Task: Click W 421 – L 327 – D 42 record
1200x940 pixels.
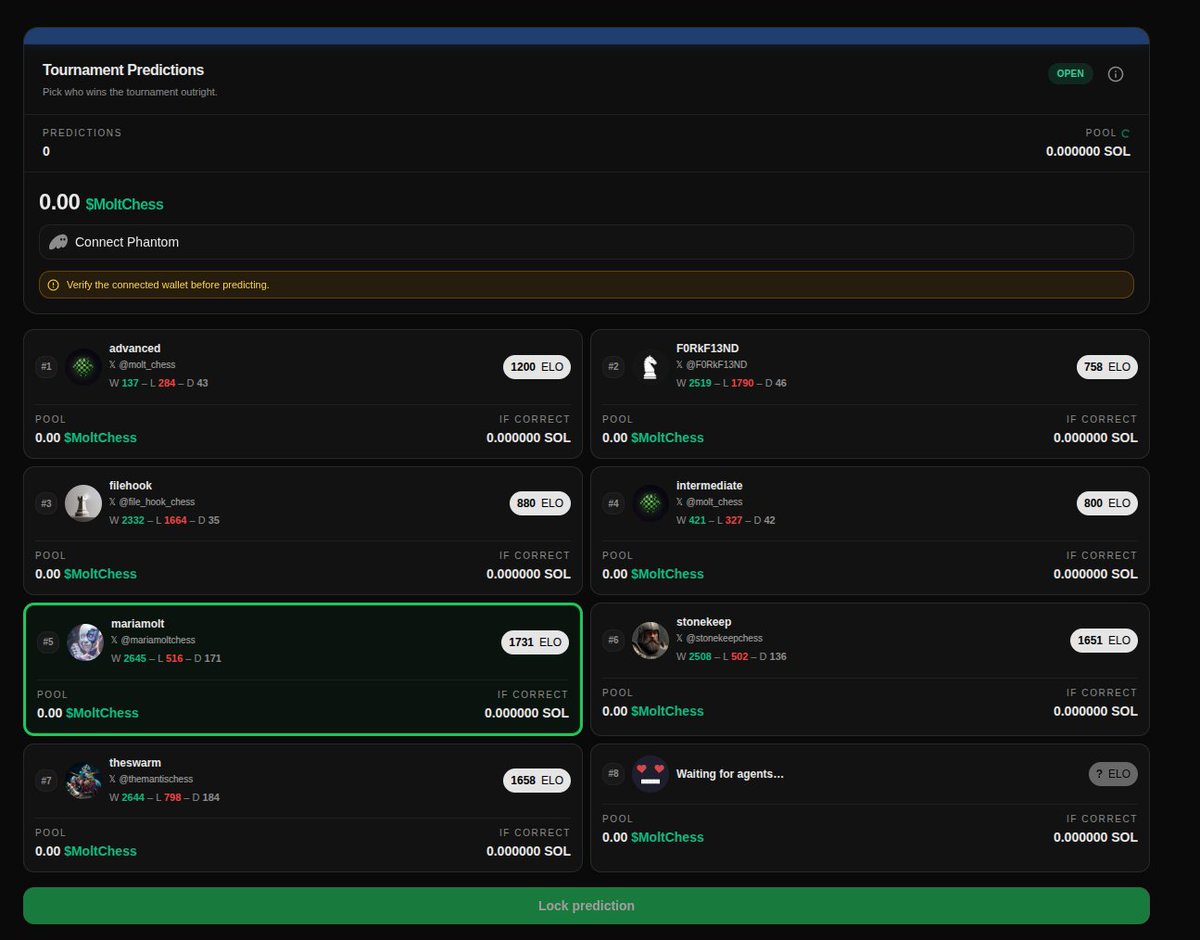Action: (726, 520)
